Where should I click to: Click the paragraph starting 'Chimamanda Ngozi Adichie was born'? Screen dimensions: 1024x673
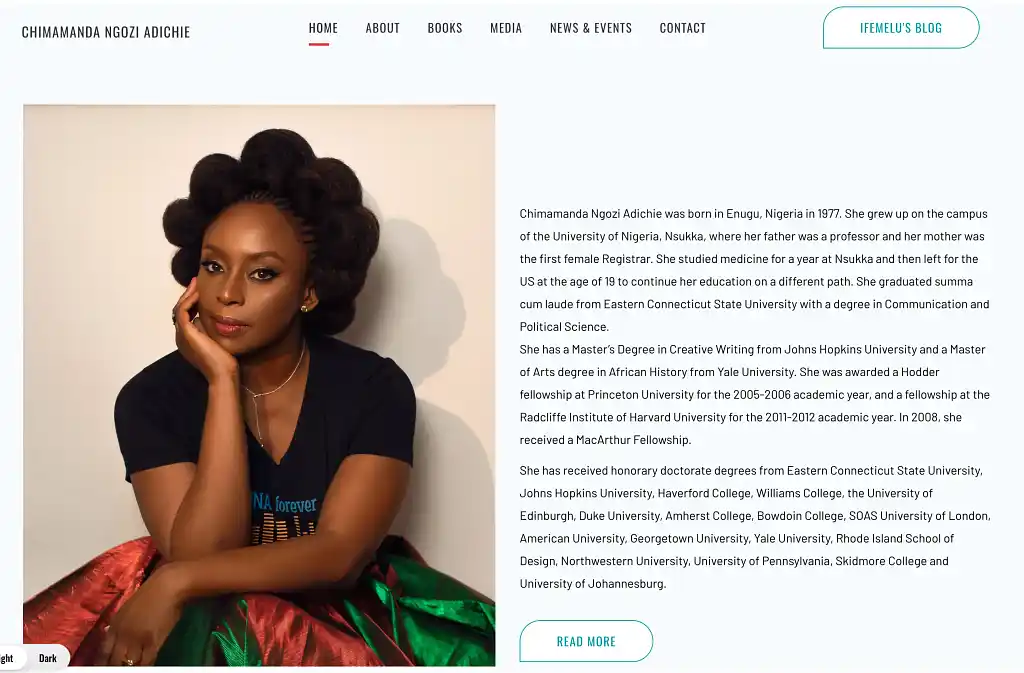(754, 270)
